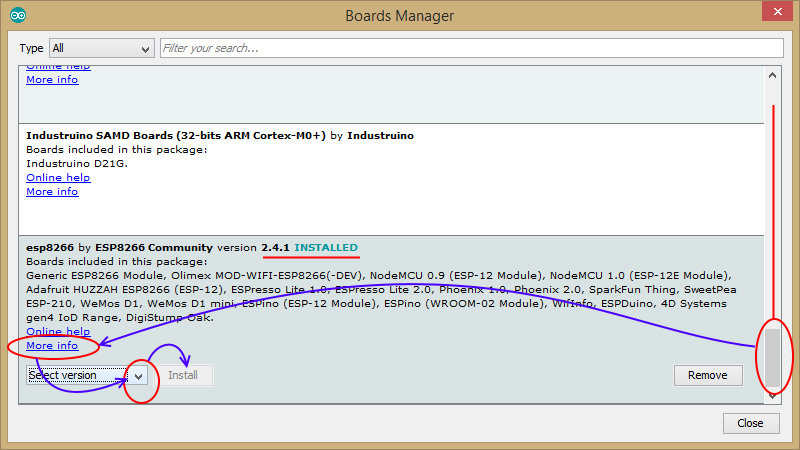Screen dimensions: 800x450
Task: Click the scrollbar down arrow
Action: tap(772, 395)
